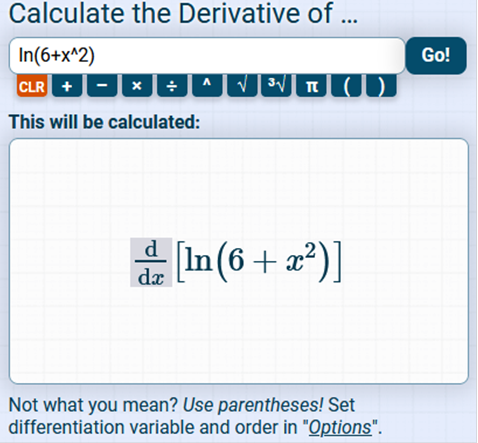Open the Options link
478x443 pixels.
(340, 427)
